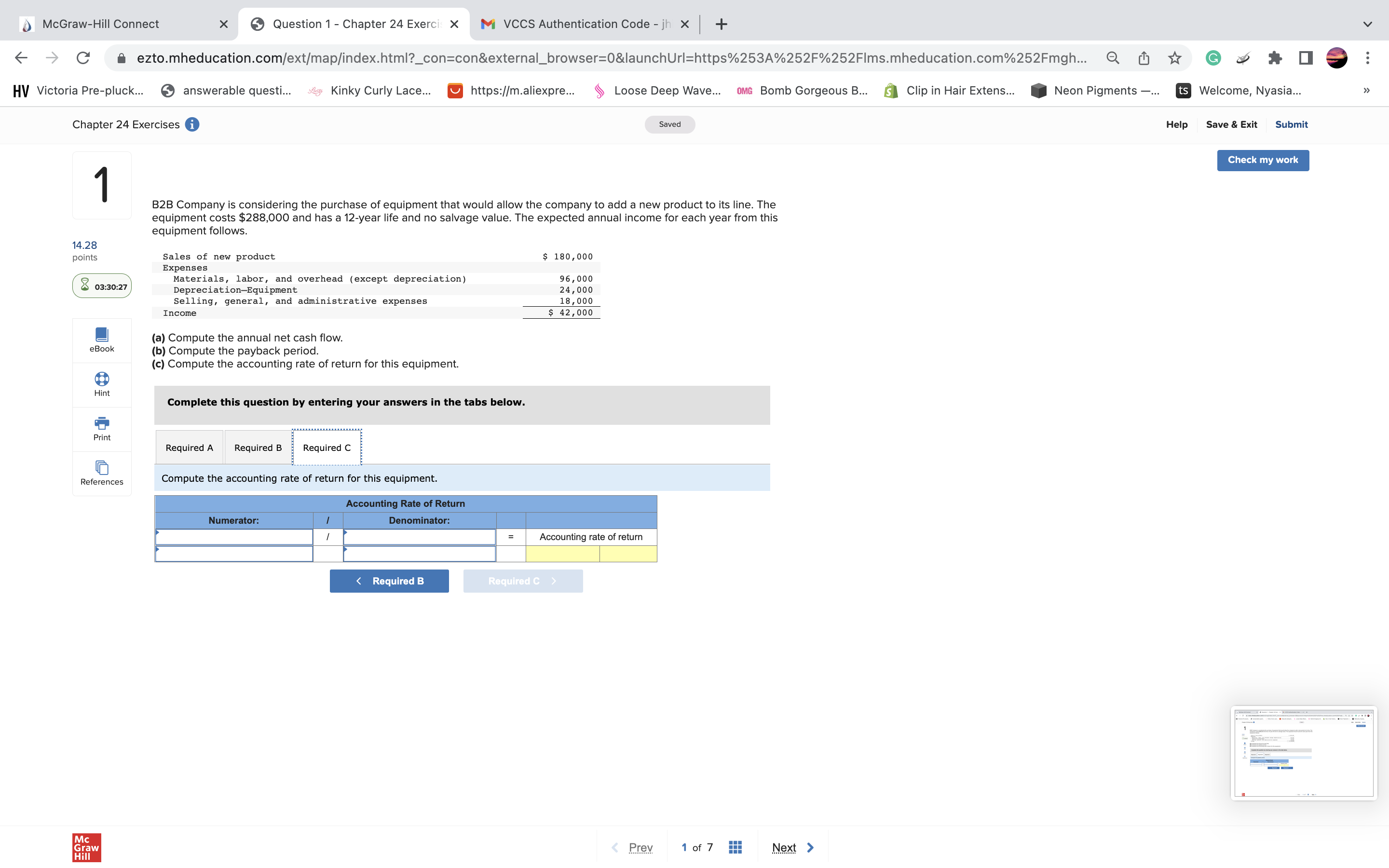The image size is (1389, 868).
Task: Click the browser zoom magnifier icon
Action: [1112, 58]
